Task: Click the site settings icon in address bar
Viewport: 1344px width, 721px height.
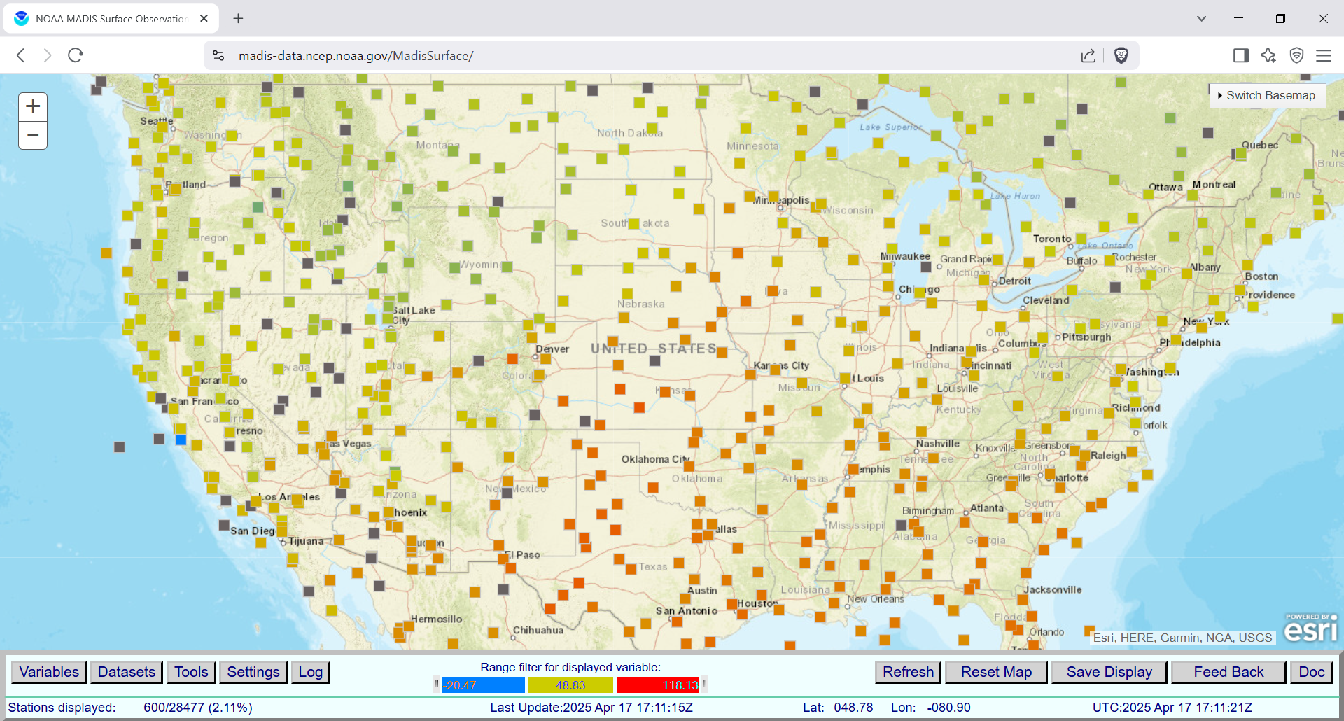Action: [220, 56]
